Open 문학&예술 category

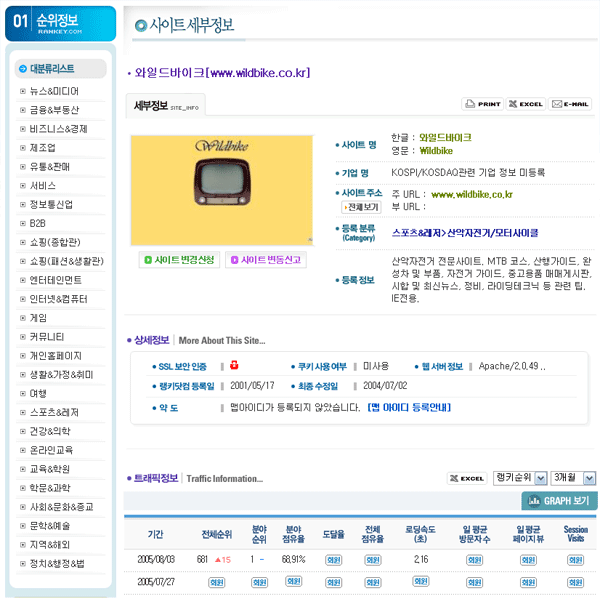(x=50, y=526)
